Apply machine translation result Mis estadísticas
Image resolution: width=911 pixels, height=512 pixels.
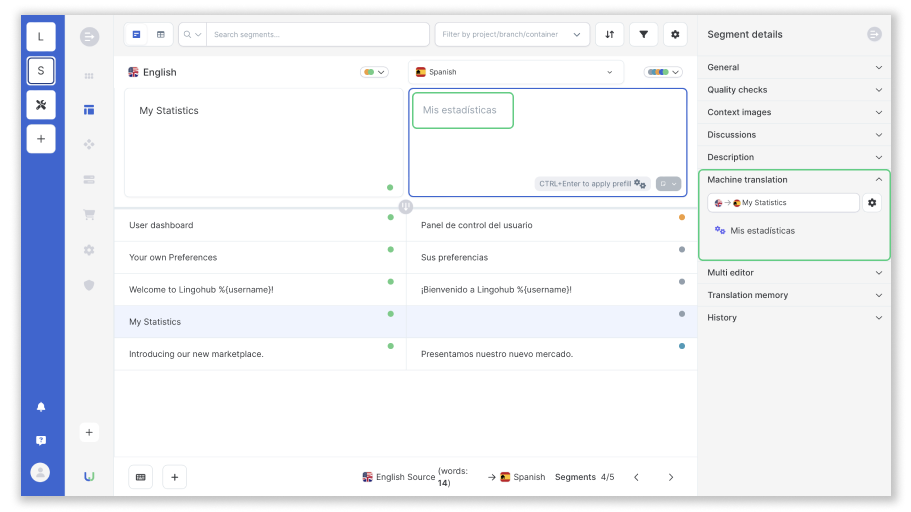(762, 231)
